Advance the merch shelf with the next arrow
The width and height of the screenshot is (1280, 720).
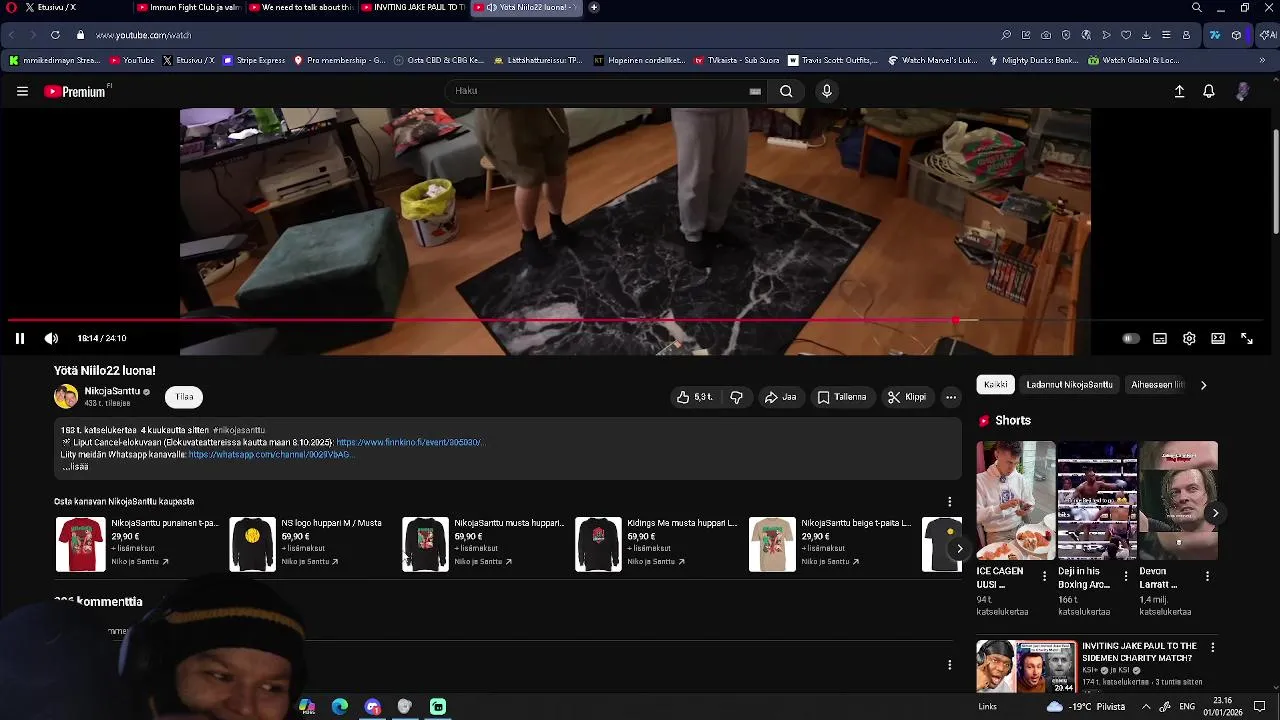[x=959, y=548]
